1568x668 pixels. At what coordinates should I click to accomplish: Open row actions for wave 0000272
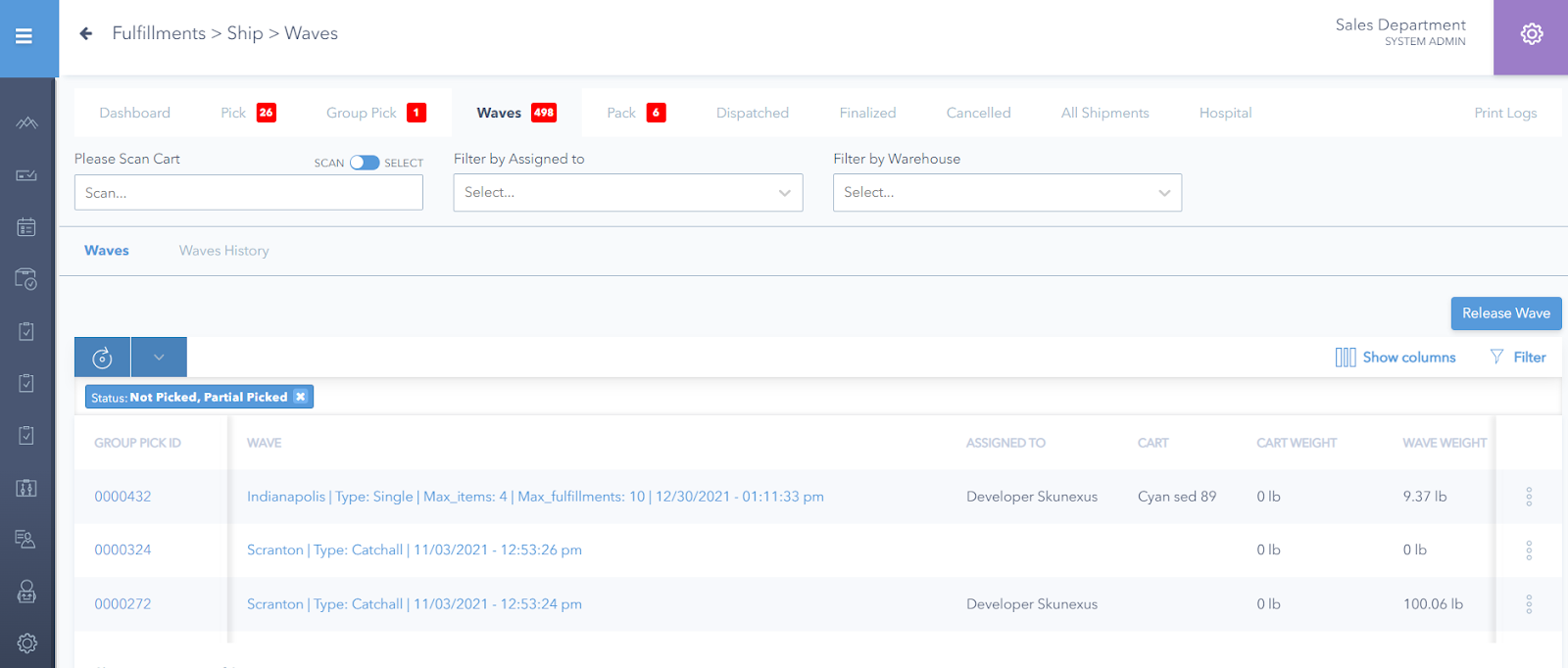click(1529, 604)
